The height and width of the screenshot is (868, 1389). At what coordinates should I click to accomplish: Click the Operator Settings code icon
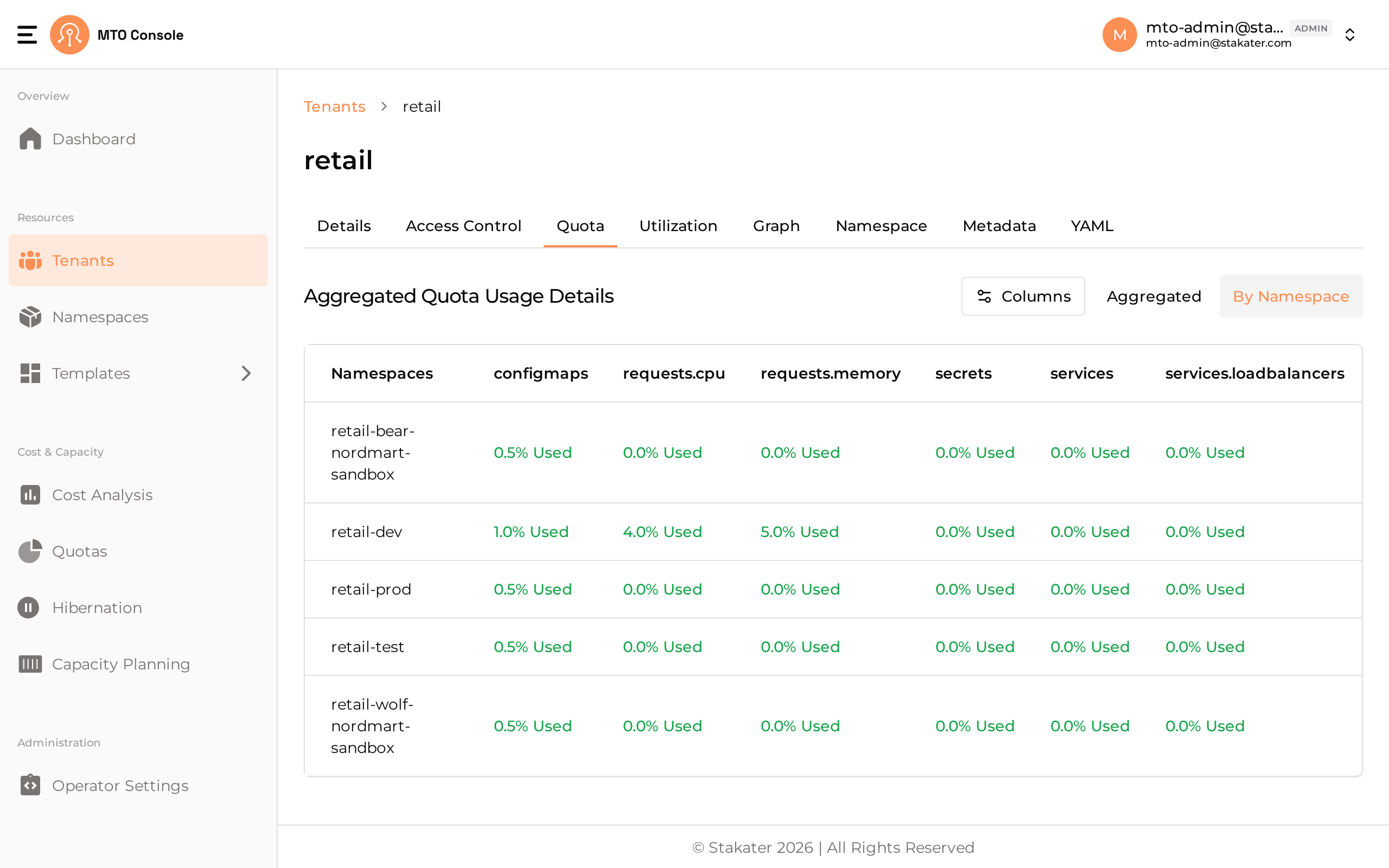pyautogui.click(x=30, y=785)
